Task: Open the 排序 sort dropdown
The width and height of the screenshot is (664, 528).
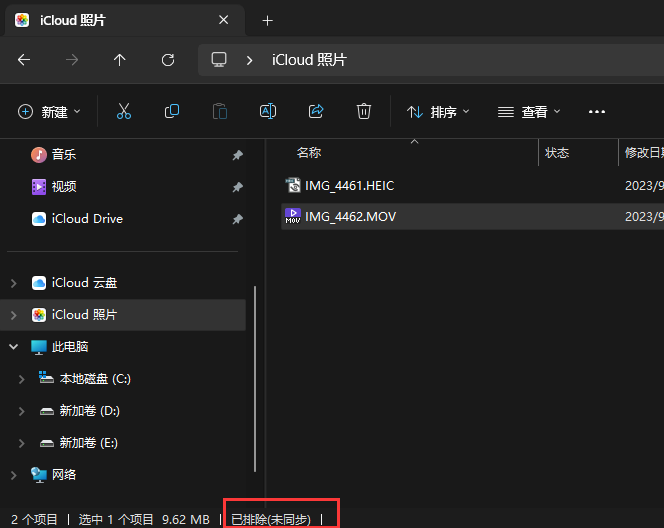Action: coord(439,112)
